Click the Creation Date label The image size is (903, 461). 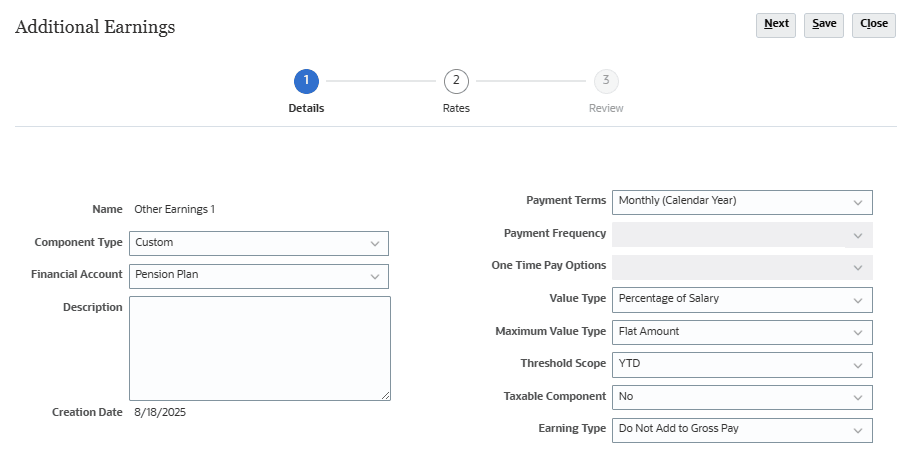[x=87, y=412]
